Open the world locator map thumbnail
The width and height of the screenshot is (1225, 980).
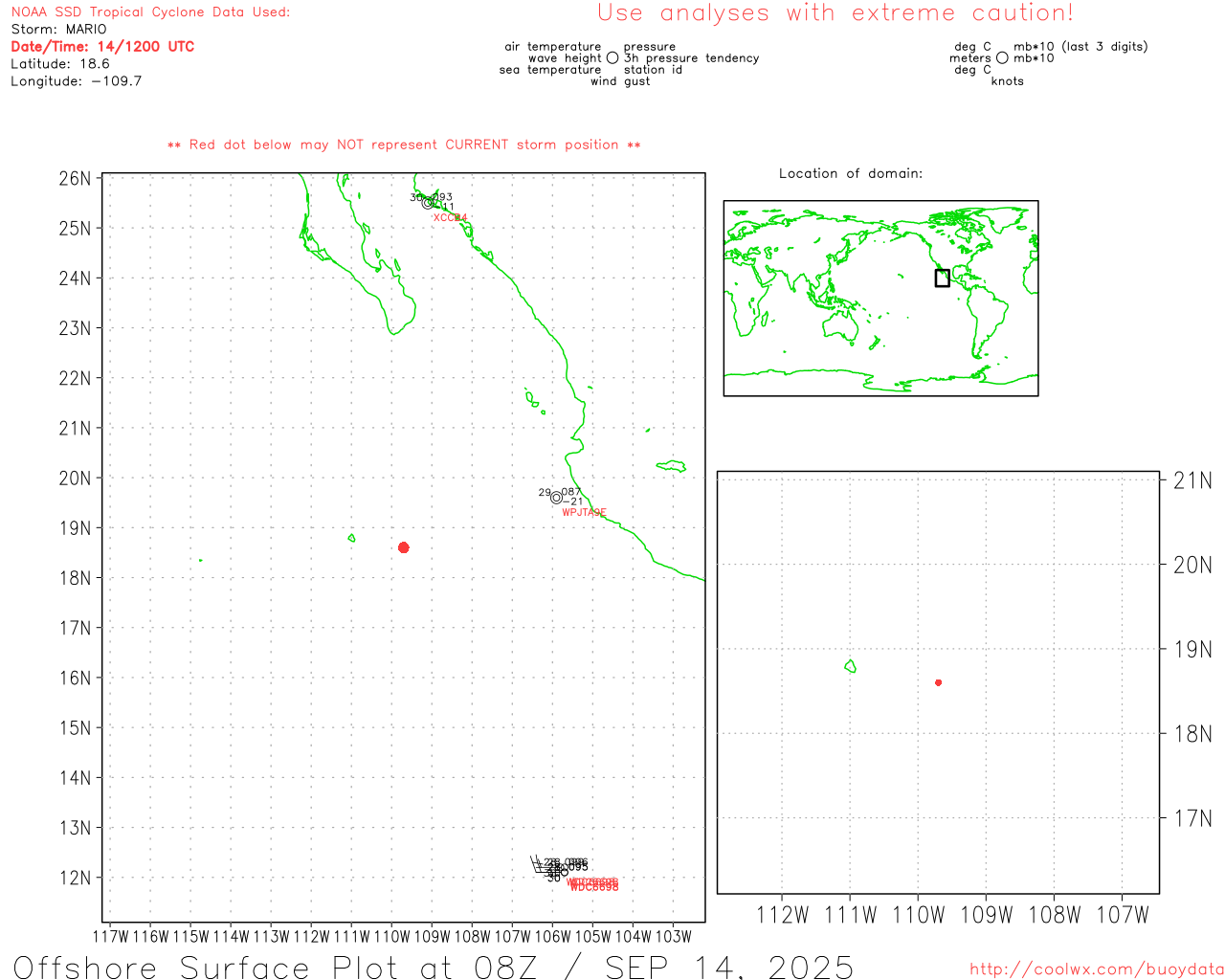[880, 298]
